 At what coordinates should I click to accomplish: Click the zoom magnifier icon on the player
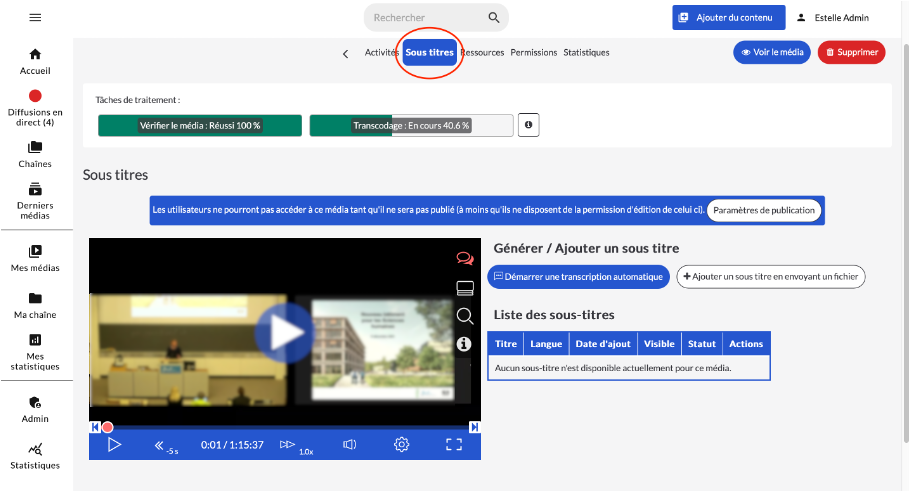(464, 316)
